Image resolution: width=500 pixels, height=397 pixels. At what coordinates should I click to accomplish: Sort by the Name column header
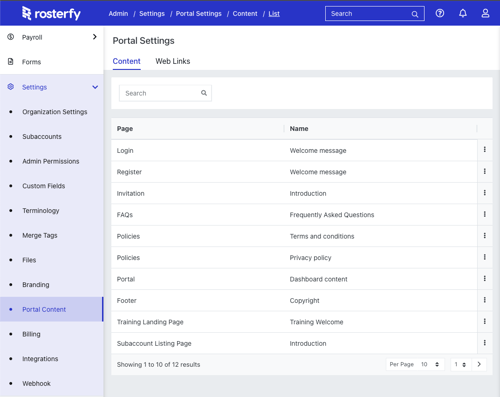coord(299,129)
